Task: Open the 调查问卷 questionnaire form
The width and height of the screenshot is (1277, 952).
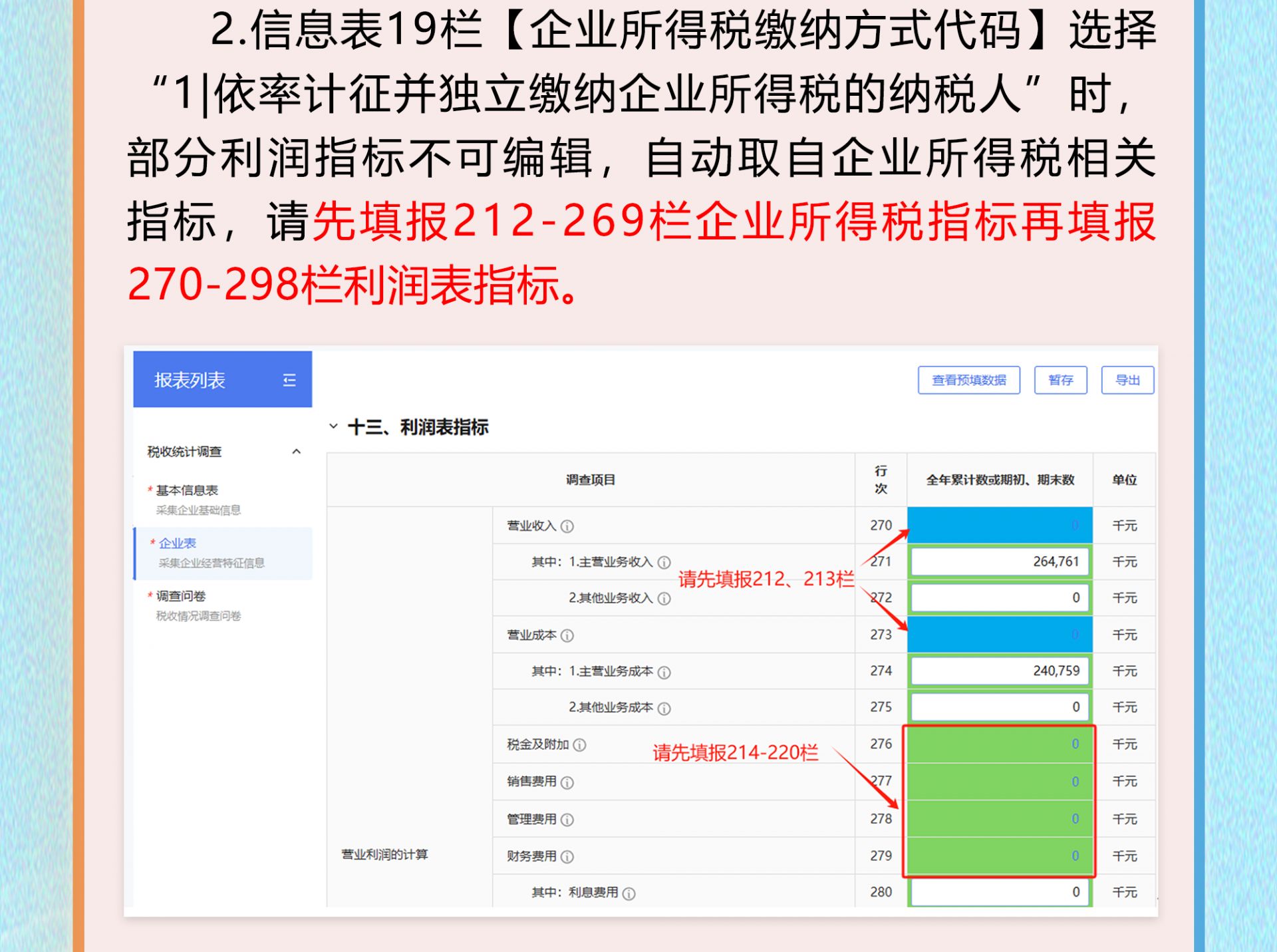Action: [x=181, y=596]
